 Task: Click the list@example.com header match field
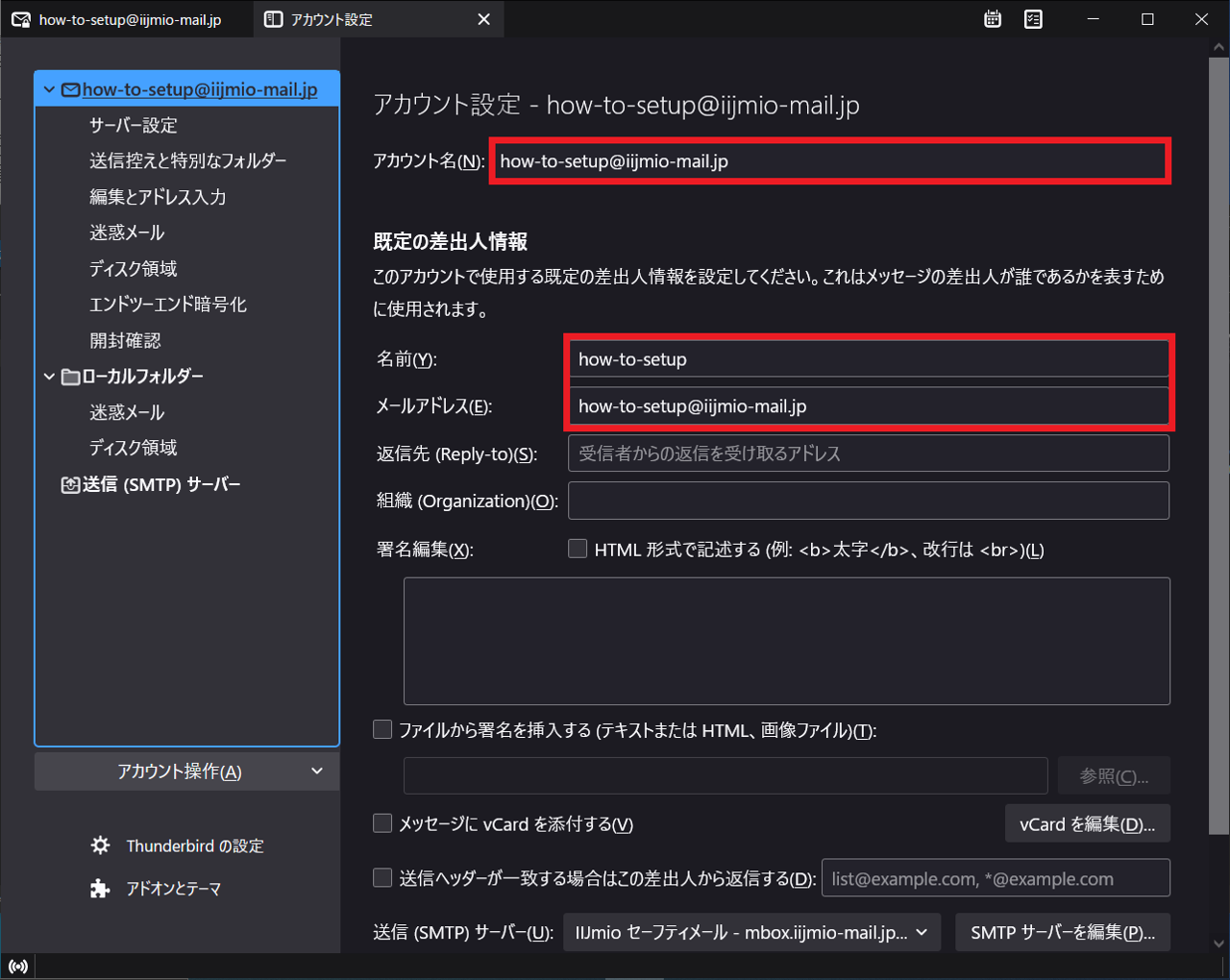pos(996,878)
